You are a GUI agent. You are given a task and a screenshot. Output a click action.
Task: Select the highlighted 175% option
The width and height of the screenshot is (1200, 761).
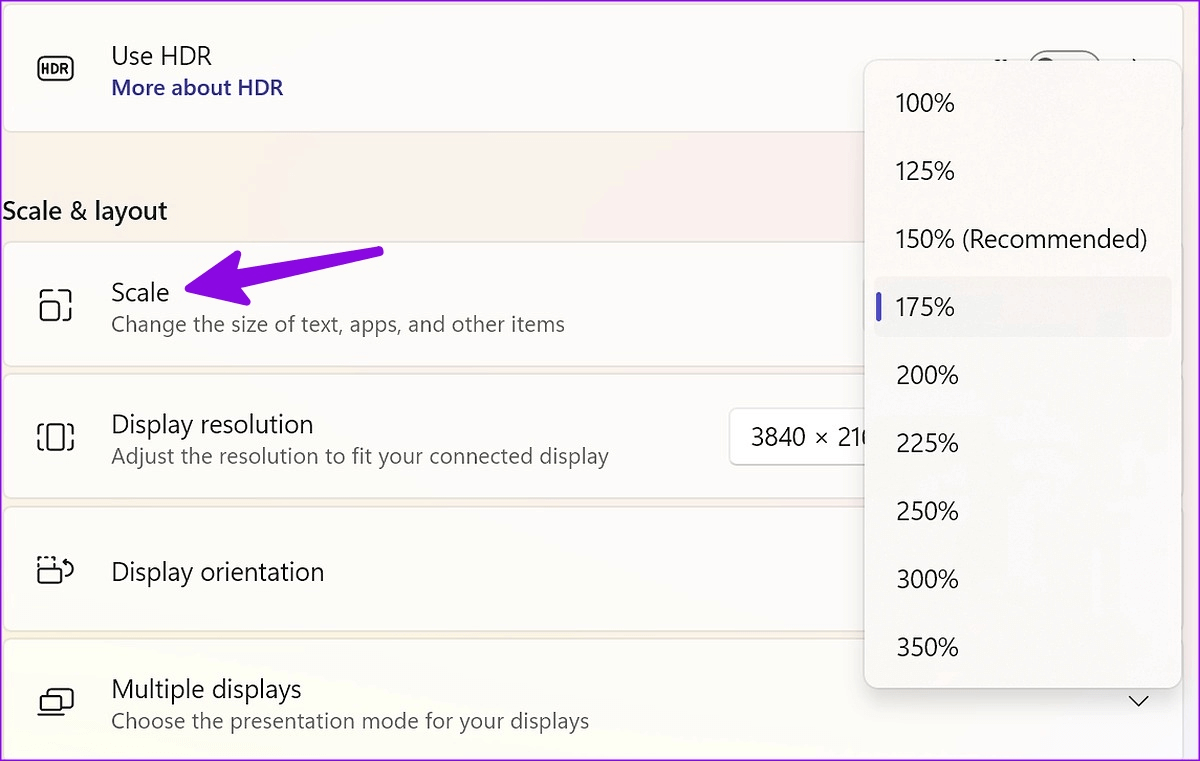click(x=925, y=307)
